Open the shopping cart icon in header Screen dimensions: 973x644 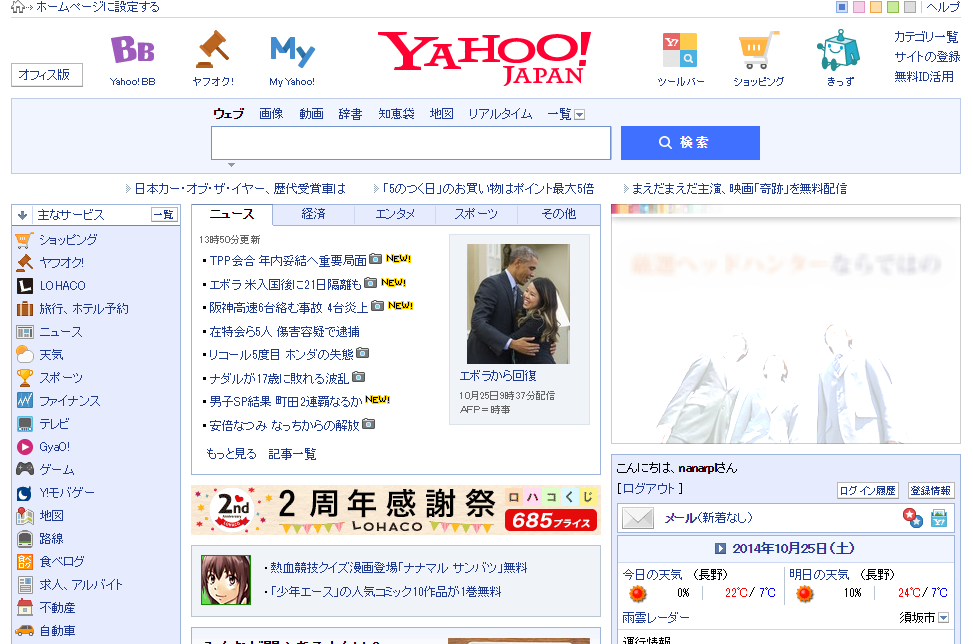[x=758, y=50]
